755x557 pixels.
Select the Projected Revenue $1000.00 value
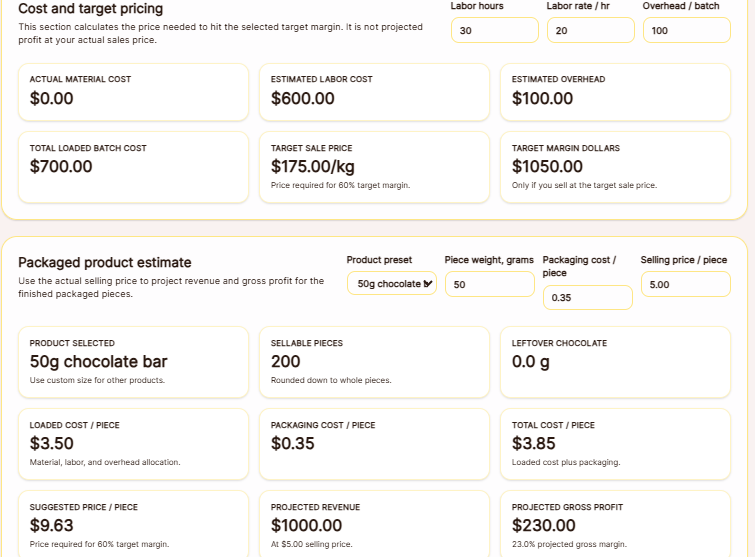tap(306, 525)
